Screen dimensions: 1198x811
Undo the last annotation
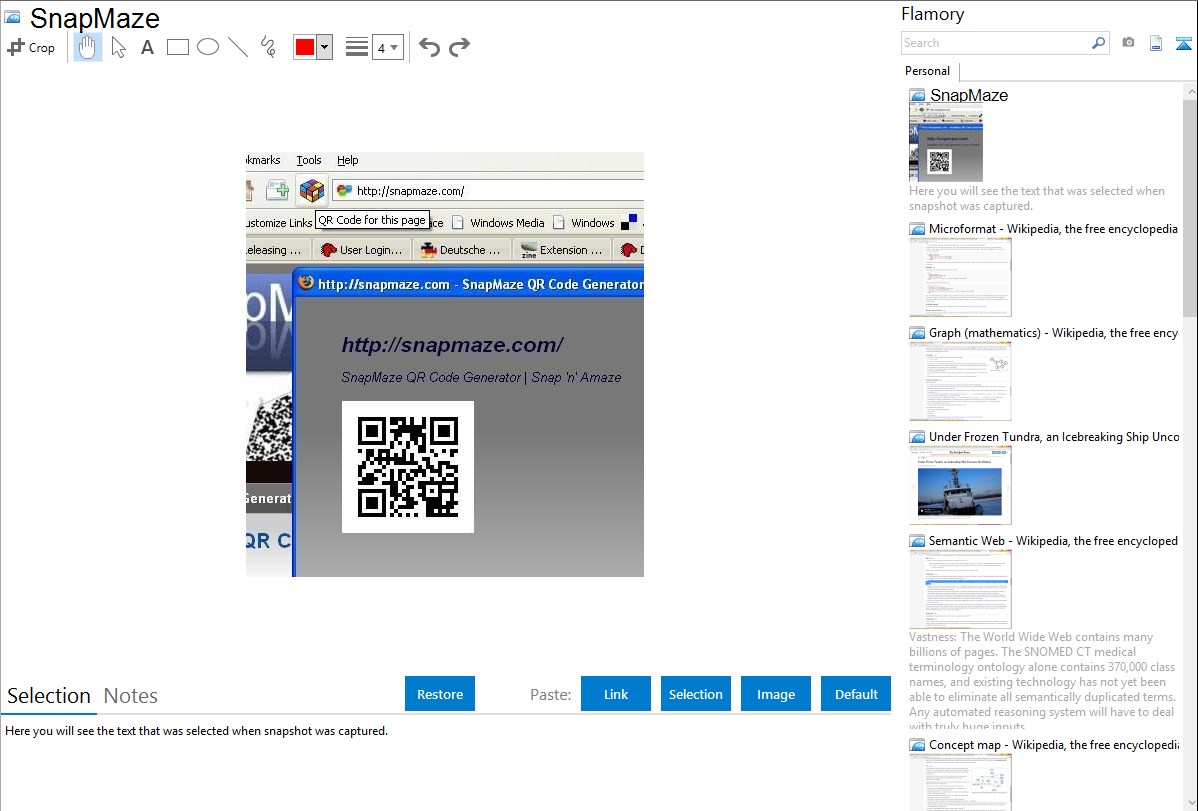tap(429, 47)
